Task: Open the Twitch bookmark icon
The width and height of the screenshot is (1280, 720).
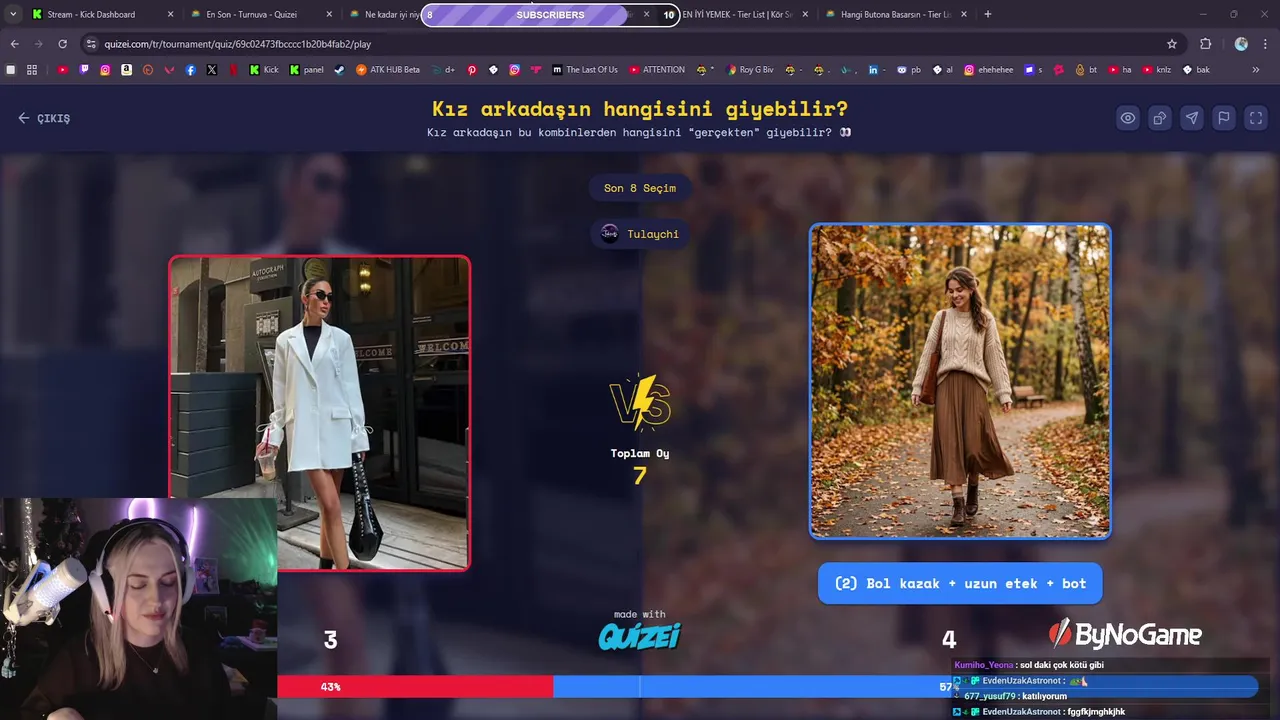Action: (84, 70)
